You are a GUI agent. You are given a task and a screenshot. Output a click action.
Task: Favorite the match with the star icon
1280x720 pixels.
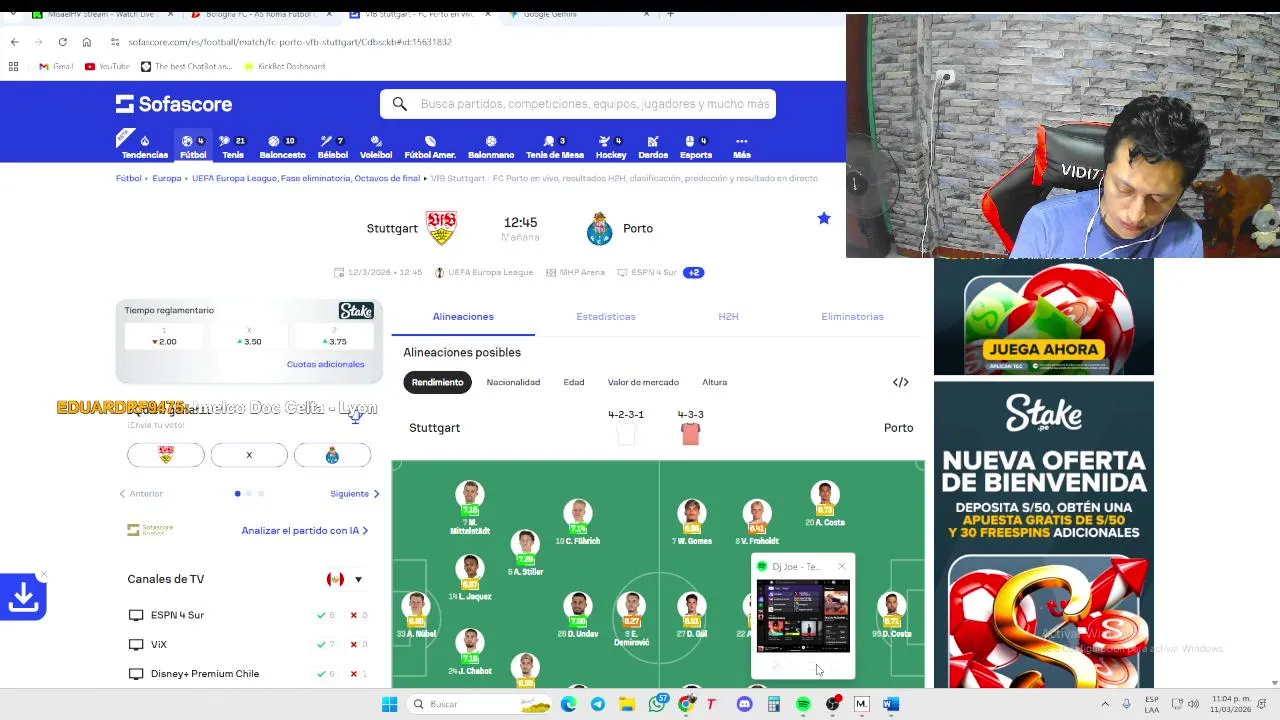tap(824, 218)
